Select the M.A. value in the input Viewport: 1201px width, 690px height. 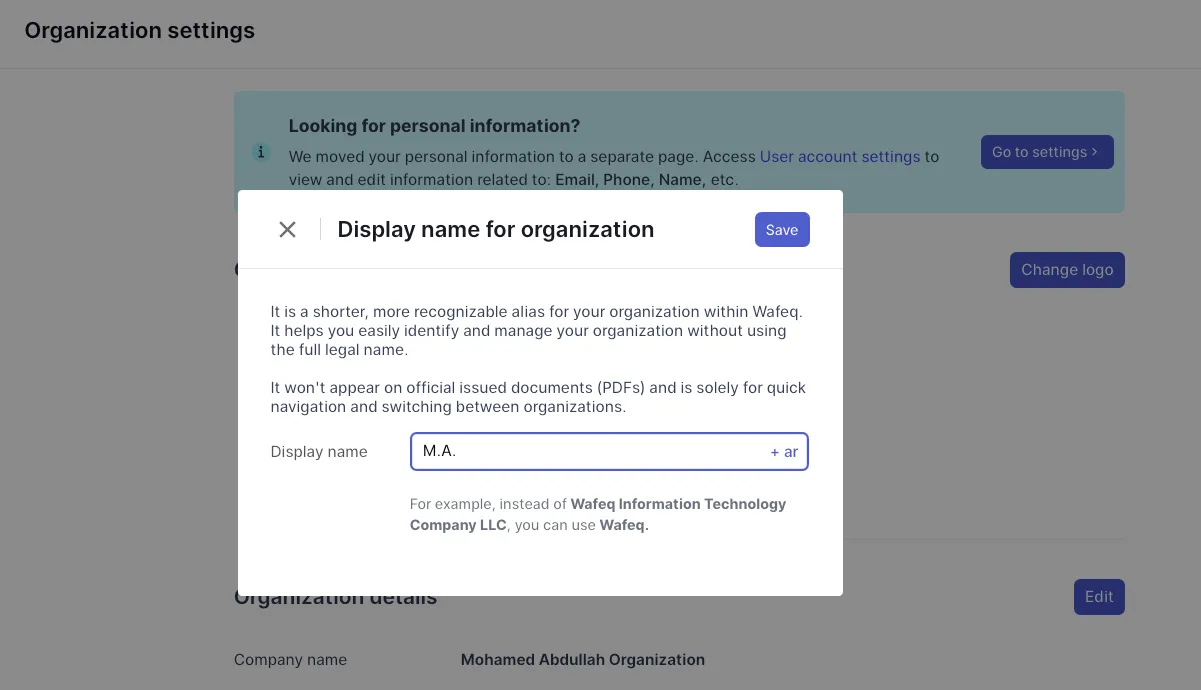click(439, 450)
